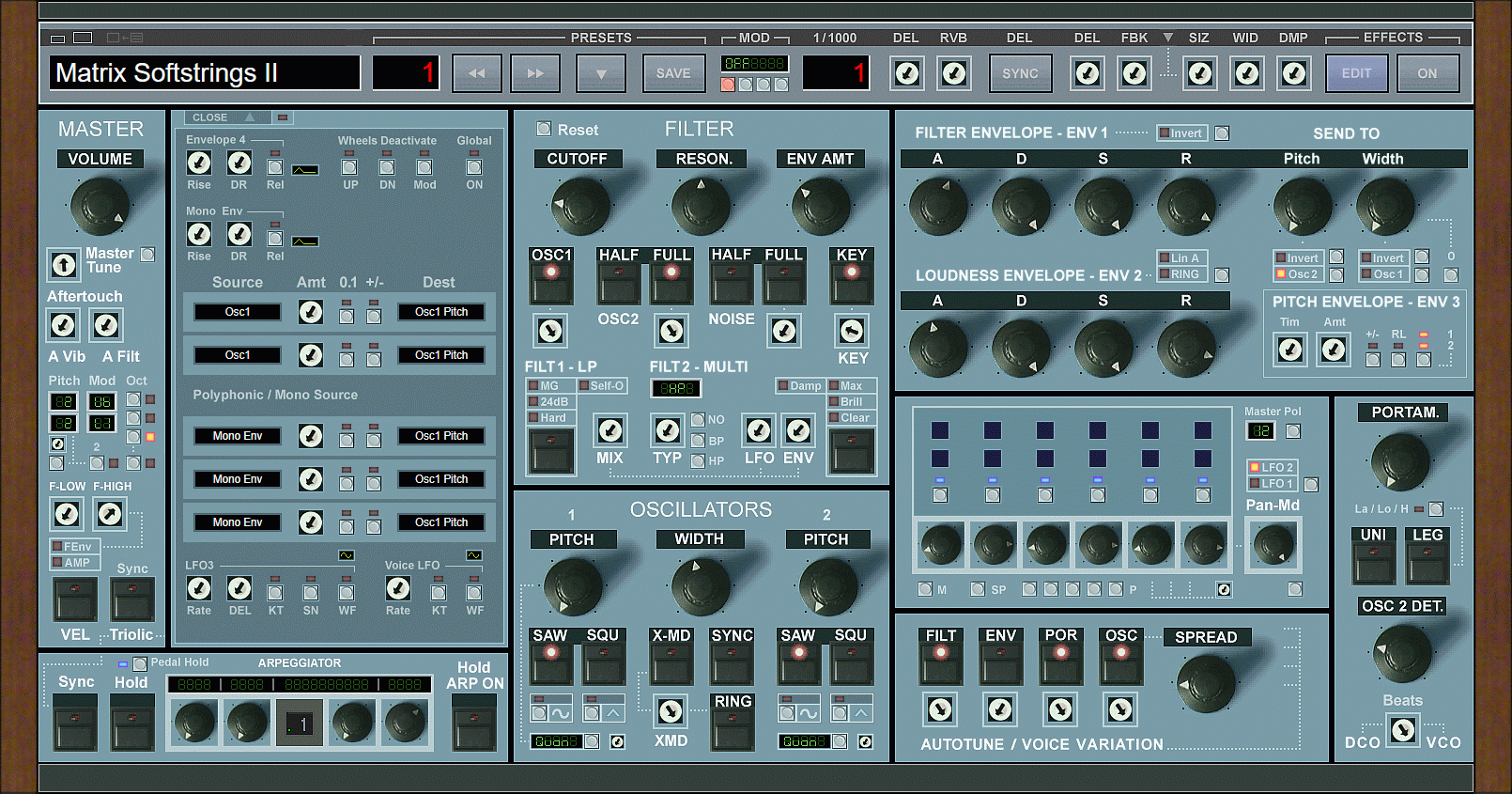
Task: Toggle the filter KEY switch
Action: (x=852, y=283)
